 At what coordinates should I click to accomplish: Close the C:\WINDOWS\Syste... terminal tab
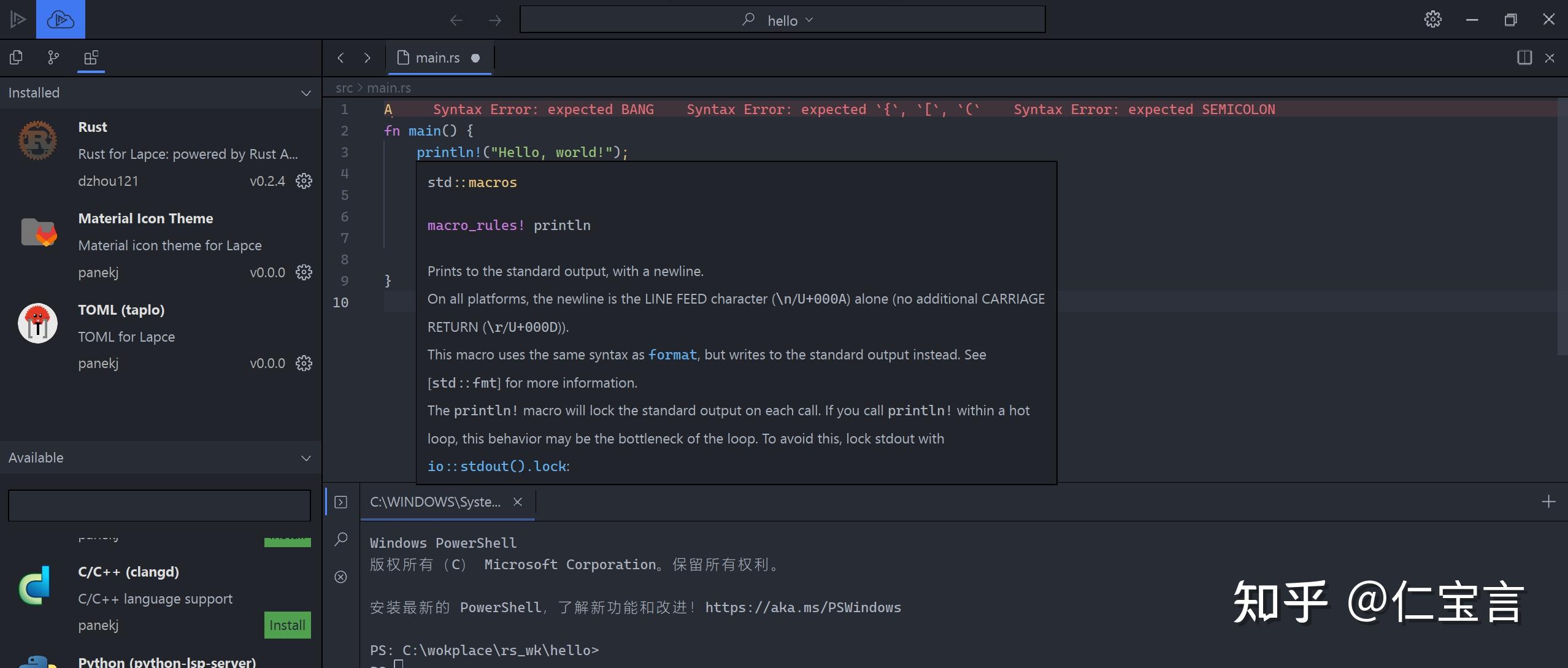(518, 502)
